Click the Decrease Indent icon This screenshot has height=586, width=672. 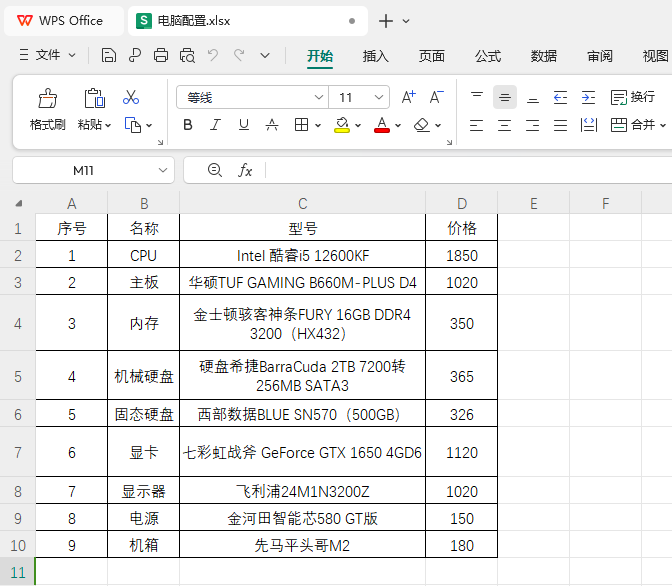tap(560, 97)
